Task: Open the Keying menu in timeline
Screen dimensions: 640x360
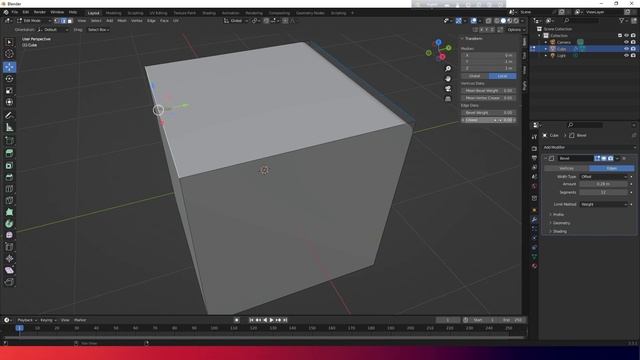Action: pyautogui.click(x=48, y=320)
